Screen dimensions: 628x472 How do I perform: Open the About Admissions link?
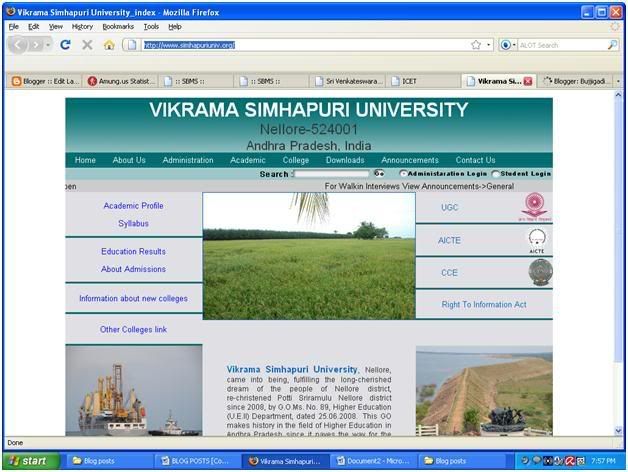[133, 269]
